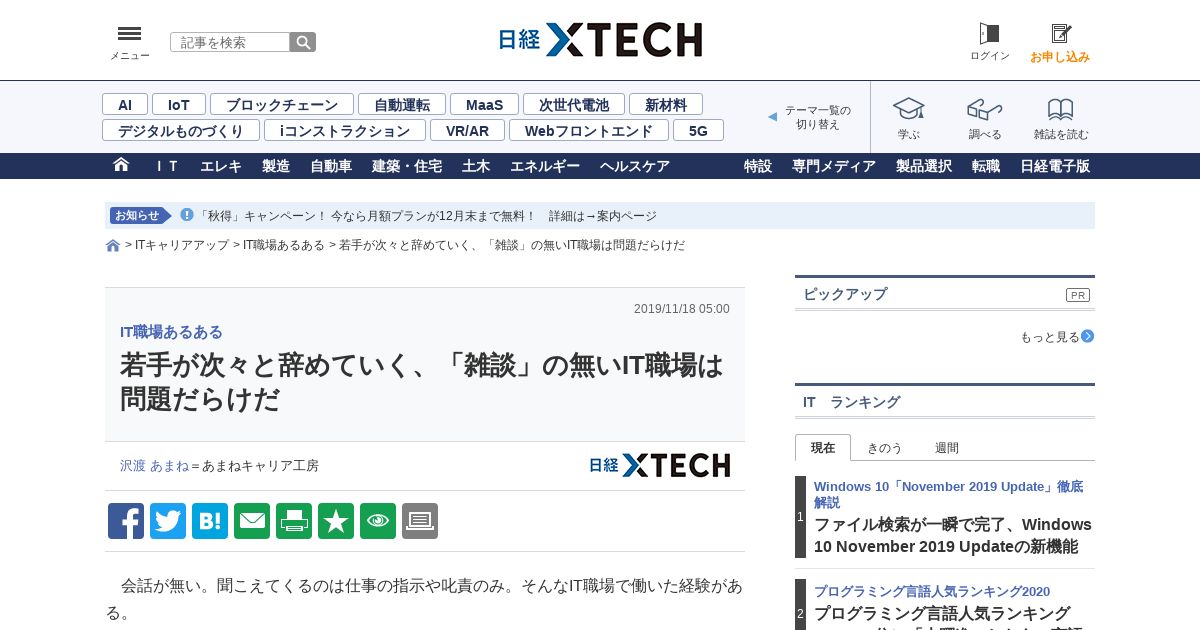Open the 建築・住宅 navigation menu
Screen dimensions: 1200x630
(x=407, y=166)
